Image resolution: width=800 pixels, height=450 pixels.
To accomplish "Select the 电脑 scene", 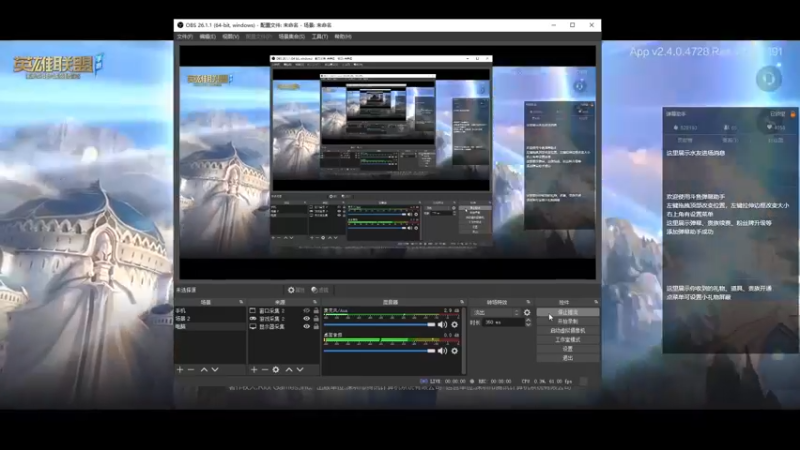I will 210,327.
